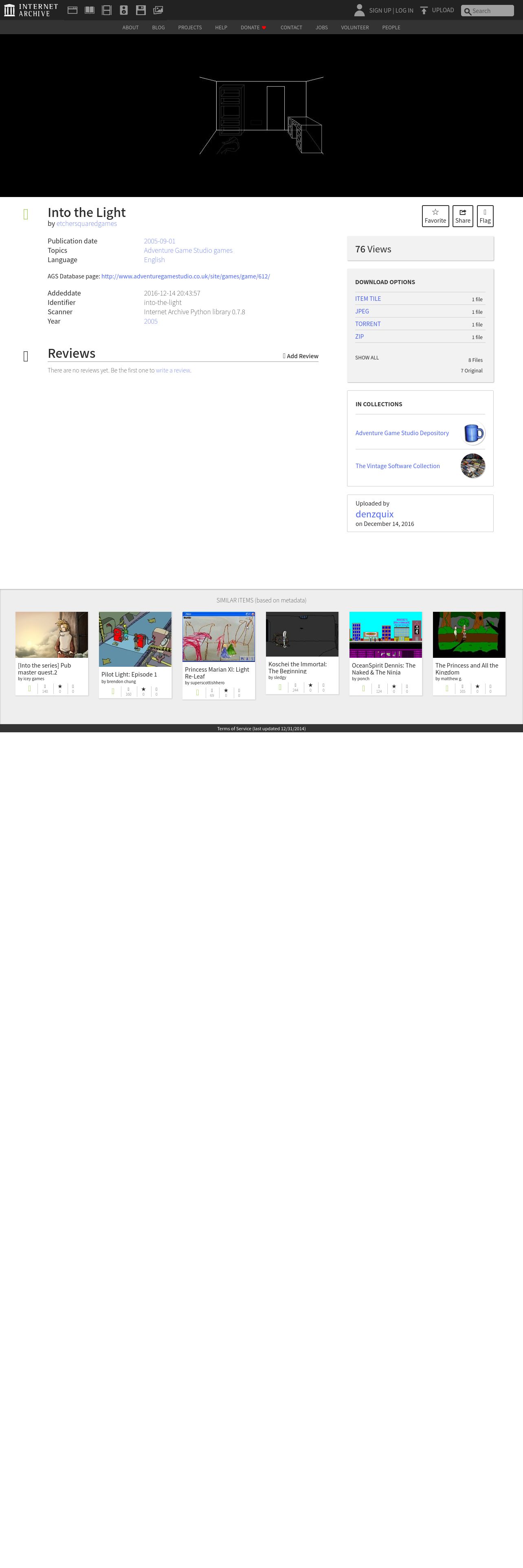Click publication date 2005-09-01 link
523x1568 pixels.
pos(160,241)
